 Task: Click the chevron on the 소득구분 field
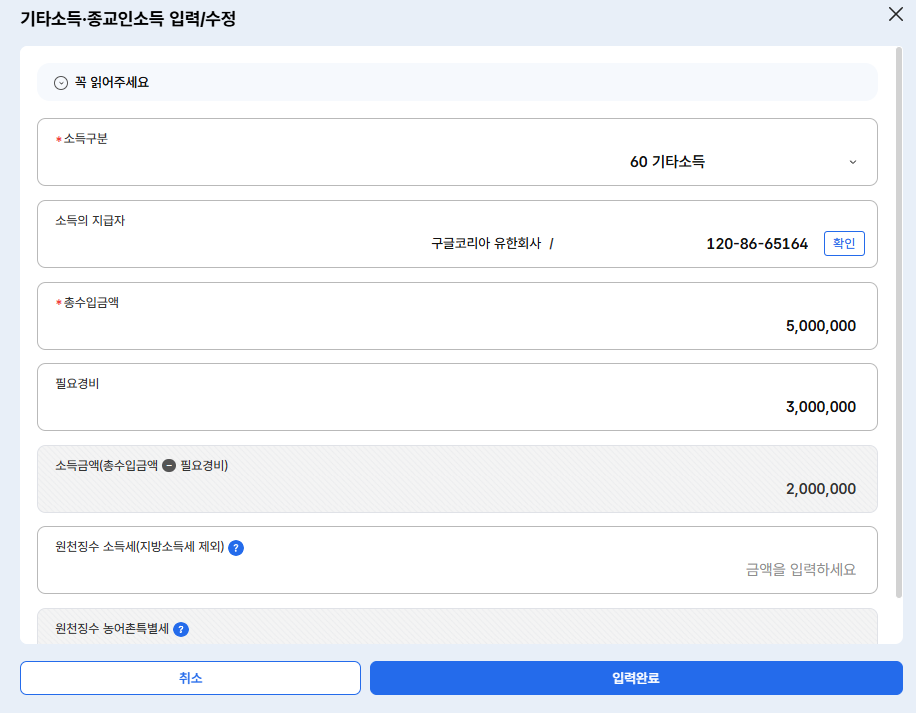(853, 161)
